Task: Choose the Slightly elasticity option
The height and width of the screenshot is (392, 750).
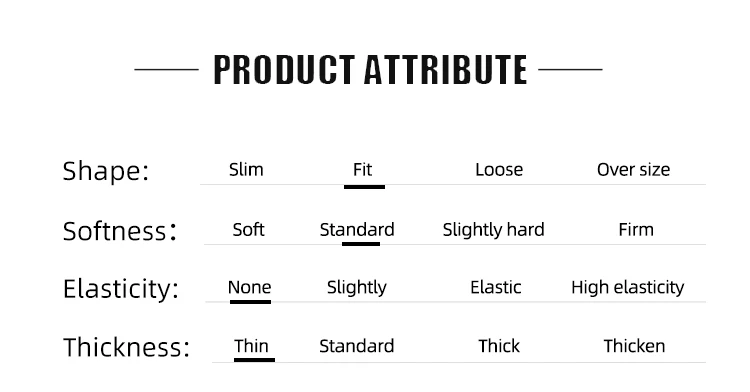Action: tap(356, 288)
